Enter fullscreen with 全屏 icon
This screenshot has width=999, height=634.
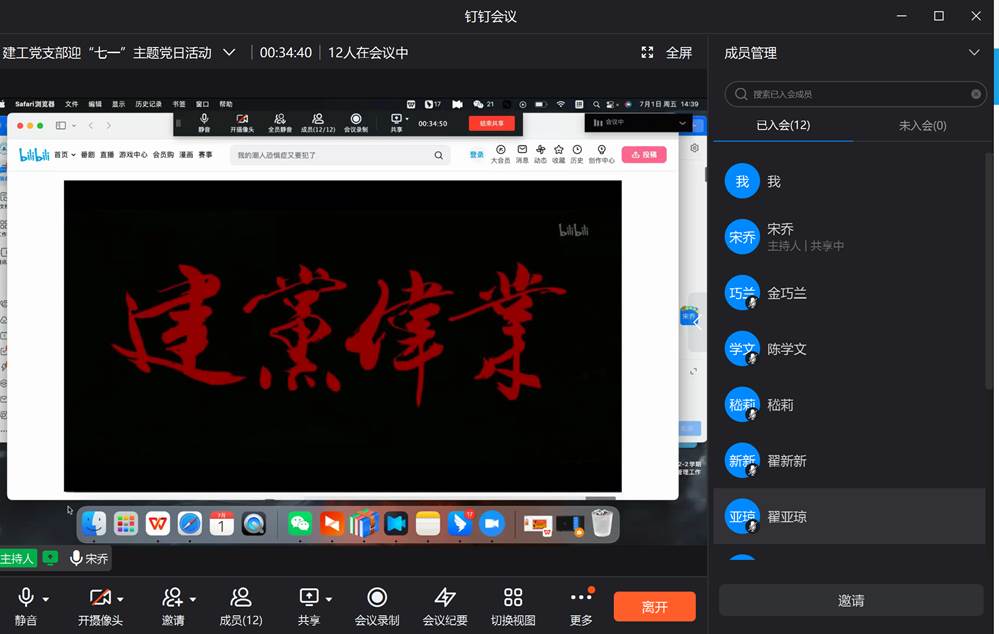647,52
